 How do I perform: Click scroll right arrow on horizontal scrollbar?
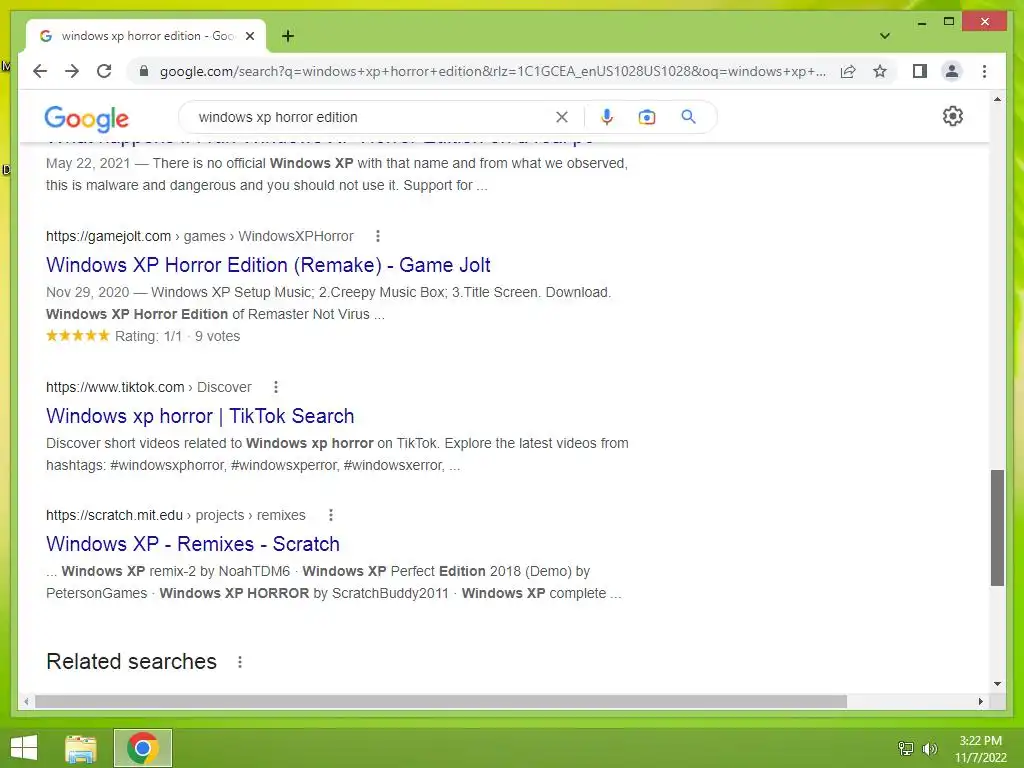[x=980, y=701]
